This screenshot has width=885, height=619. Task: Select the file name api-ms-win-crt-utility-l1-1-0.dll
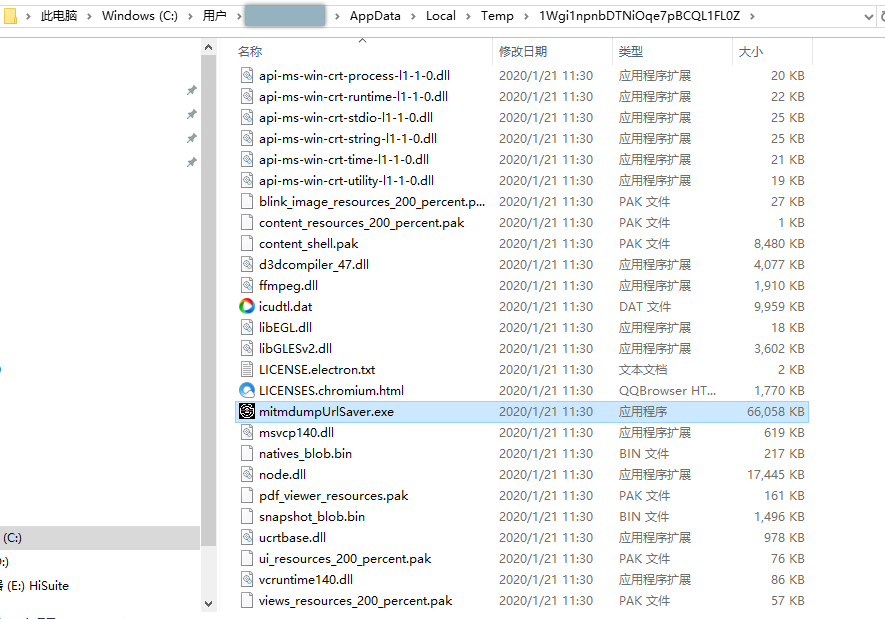(x=347, y=181)
